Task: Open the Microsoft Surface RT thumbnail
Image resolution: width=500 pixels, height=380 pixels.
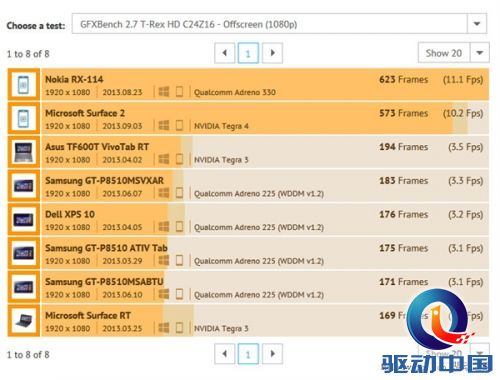Action: (23, 320)
